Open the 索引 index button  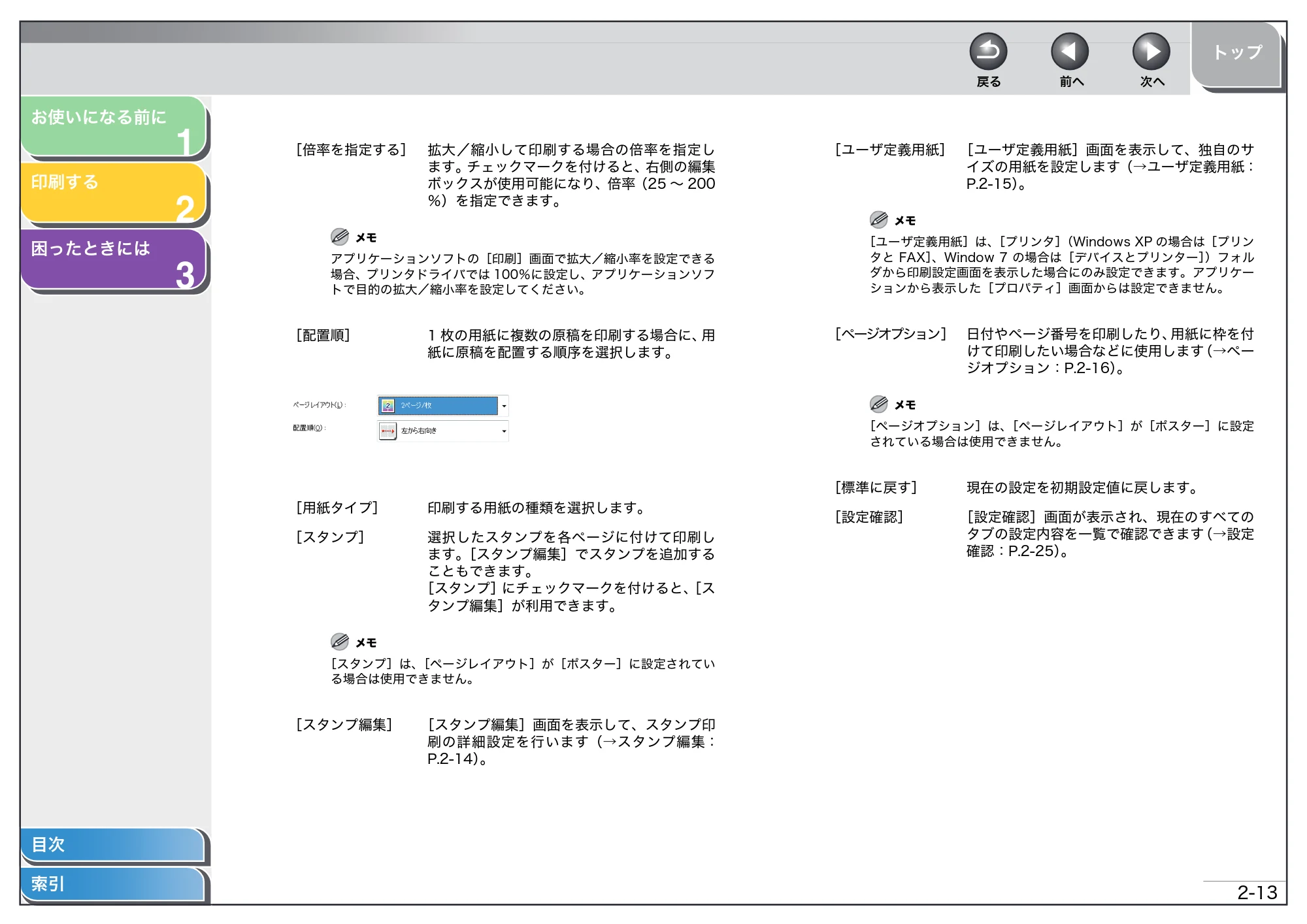pyautogui.click(x=112, y=883)
